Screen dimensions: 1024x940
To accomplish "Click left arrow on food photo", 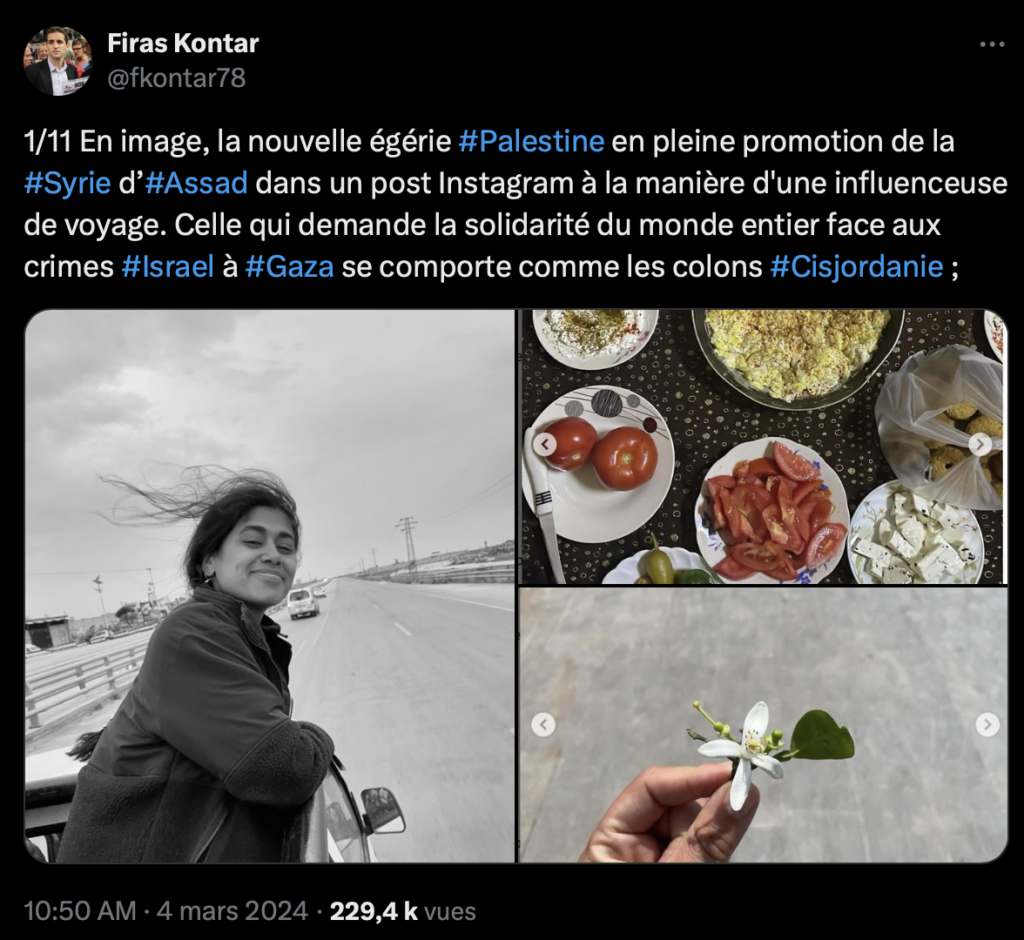I will pos(545,444).
